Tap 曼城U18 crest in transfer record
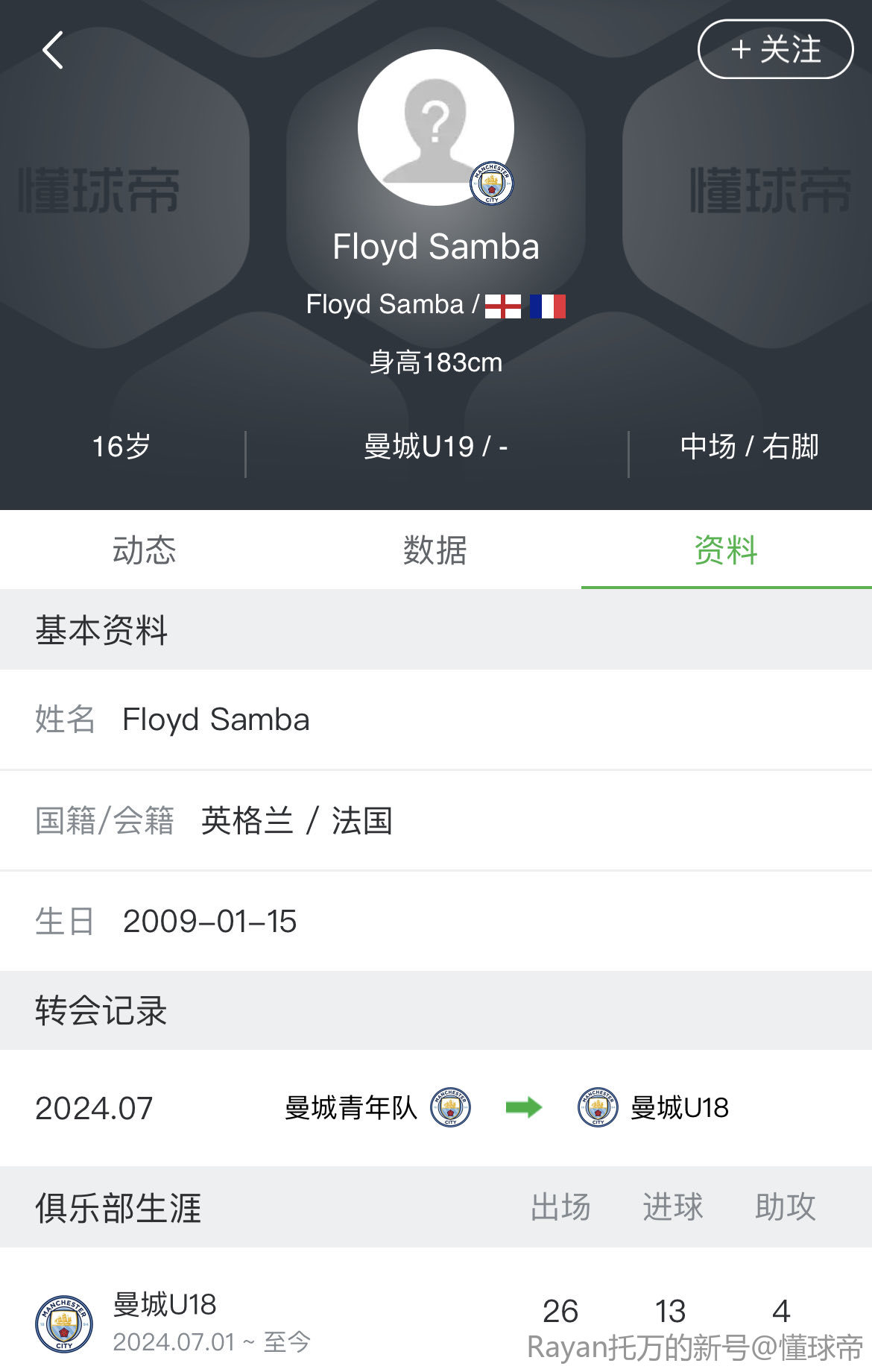Viewport: 872px width, 1372px height. click(598, 1107)
